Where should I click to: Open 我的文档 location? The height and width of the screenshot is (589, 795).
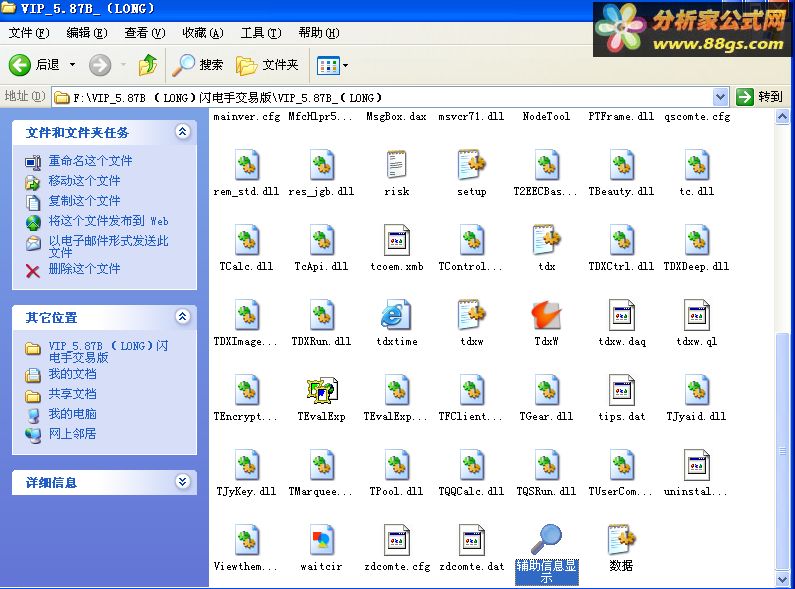(72, 374)
